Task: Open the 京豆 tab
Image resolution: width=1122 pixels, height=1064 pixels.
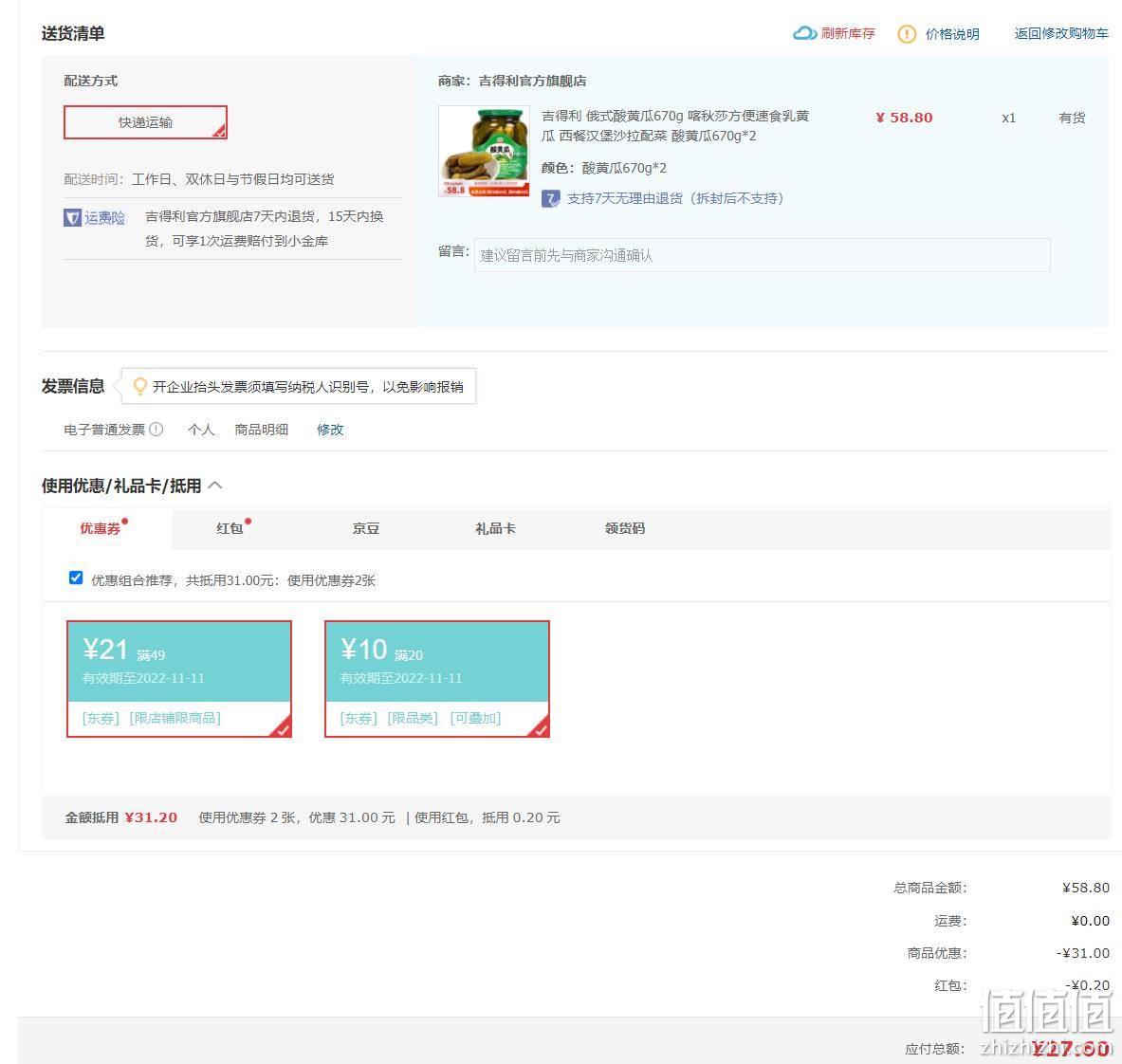Action: pos(366,529)
